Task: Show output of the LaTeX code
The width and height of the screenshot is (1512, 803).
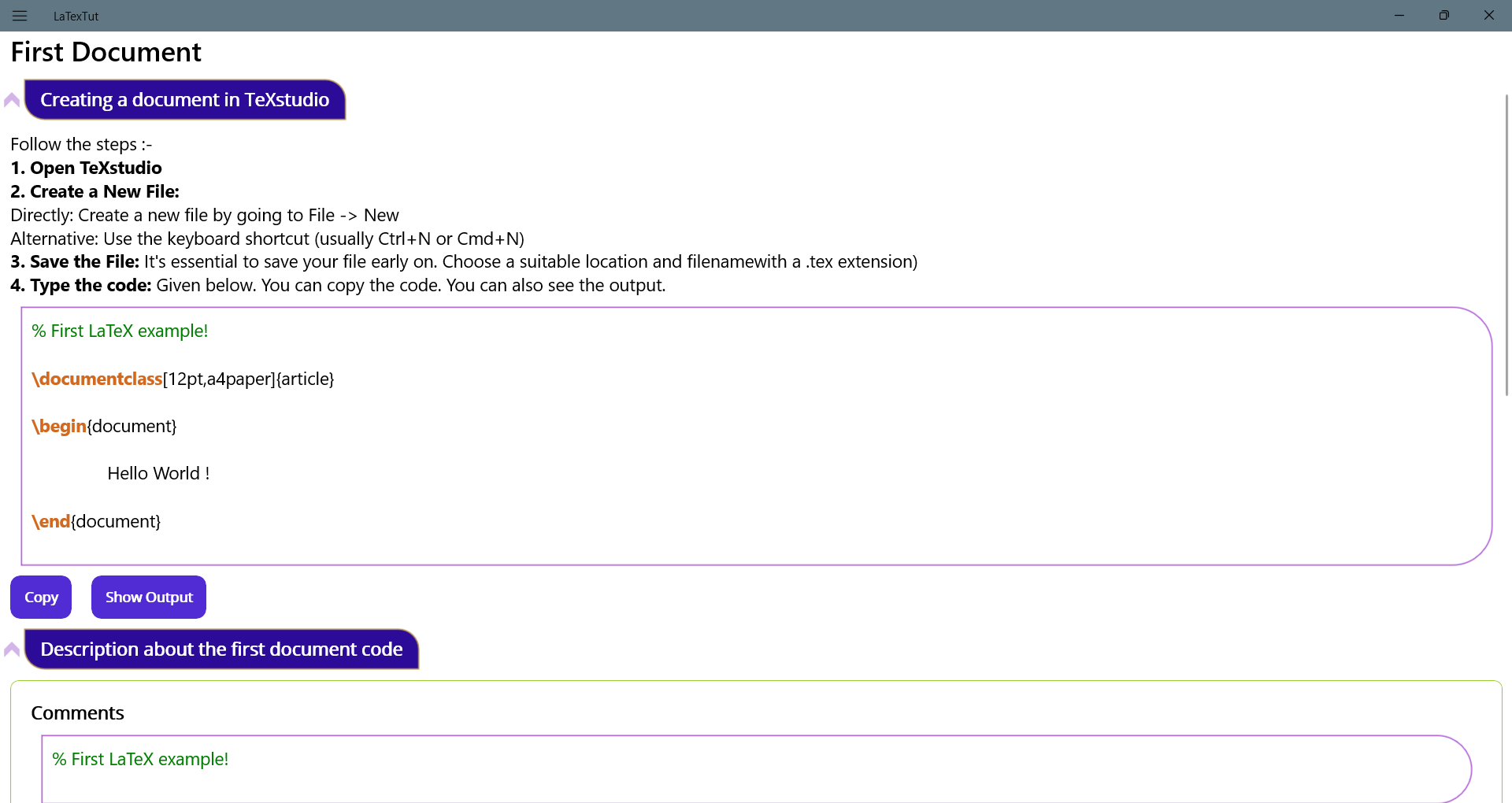Action: pos(149,598)
